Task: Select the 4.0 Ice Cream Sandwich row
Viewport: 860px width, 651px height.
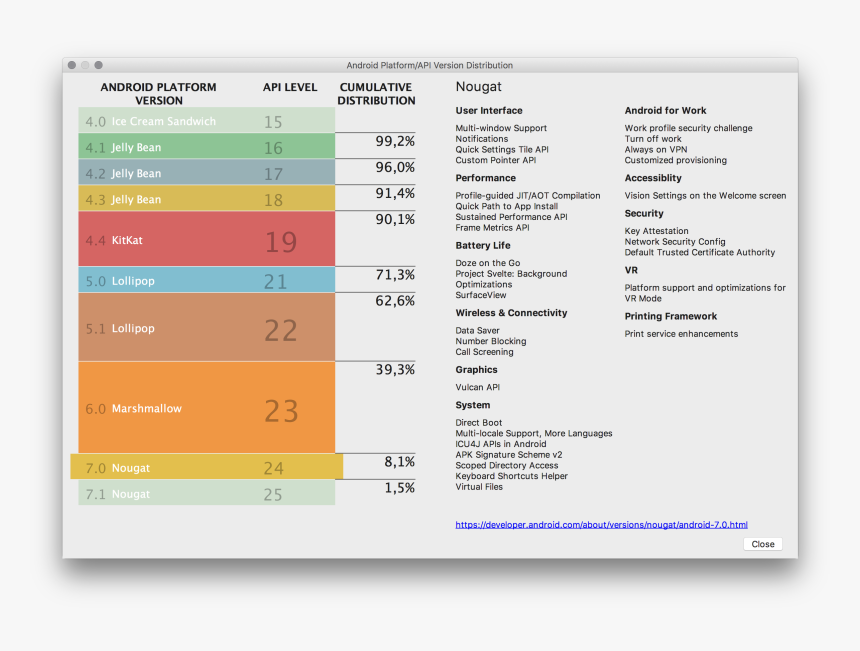Action: click(207, 120)
